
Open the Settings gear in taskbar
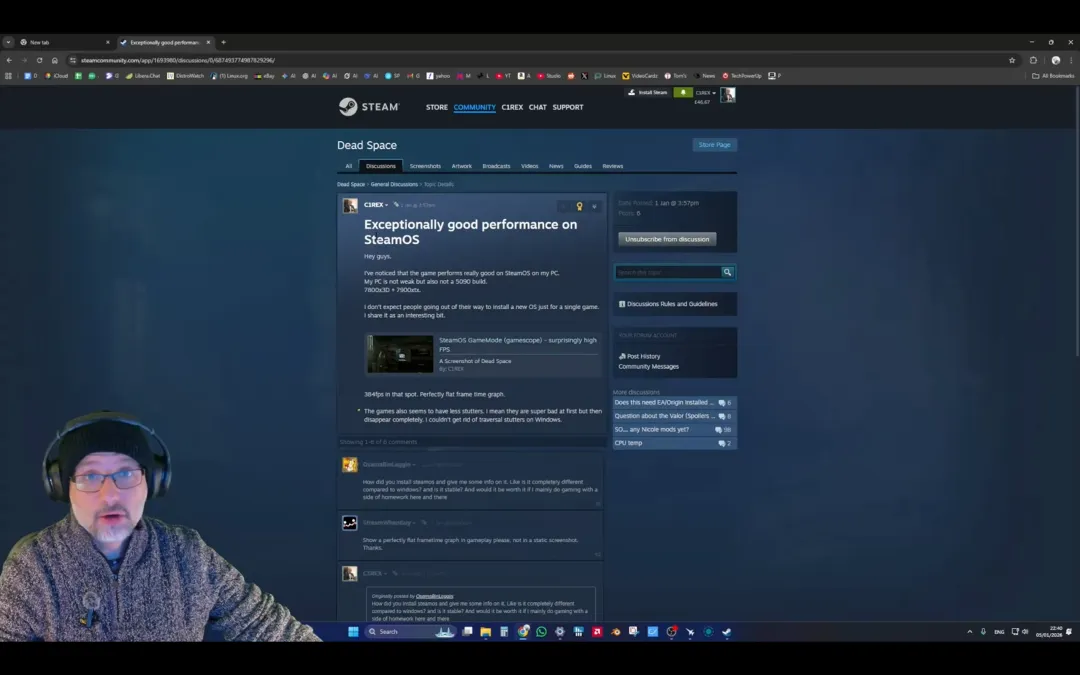coord(560,632)
